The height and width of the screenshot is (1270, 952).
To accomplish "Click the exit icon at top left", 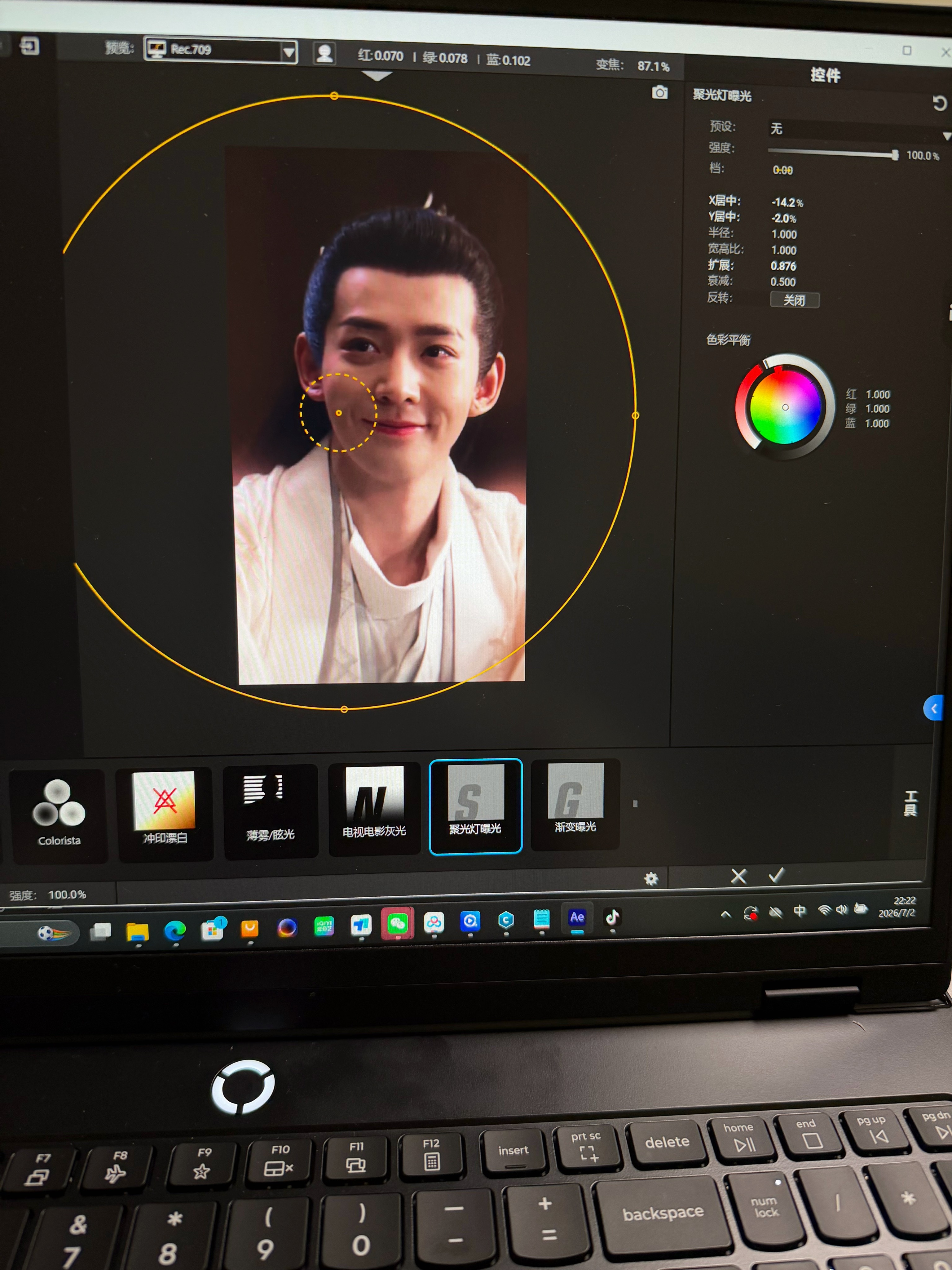I will click(29, 46).
